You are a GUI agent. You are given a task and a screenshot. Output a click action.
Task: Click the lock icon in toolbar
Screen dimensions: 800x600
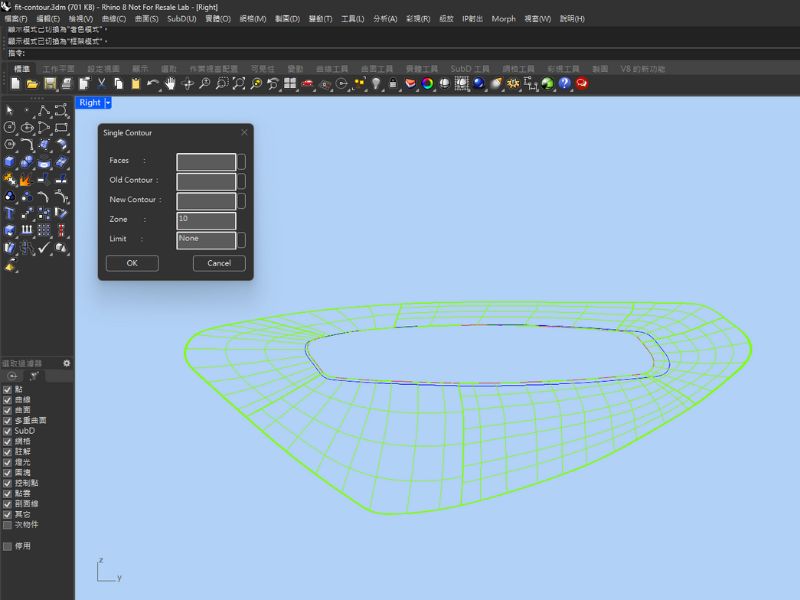(x=393, y=84)
